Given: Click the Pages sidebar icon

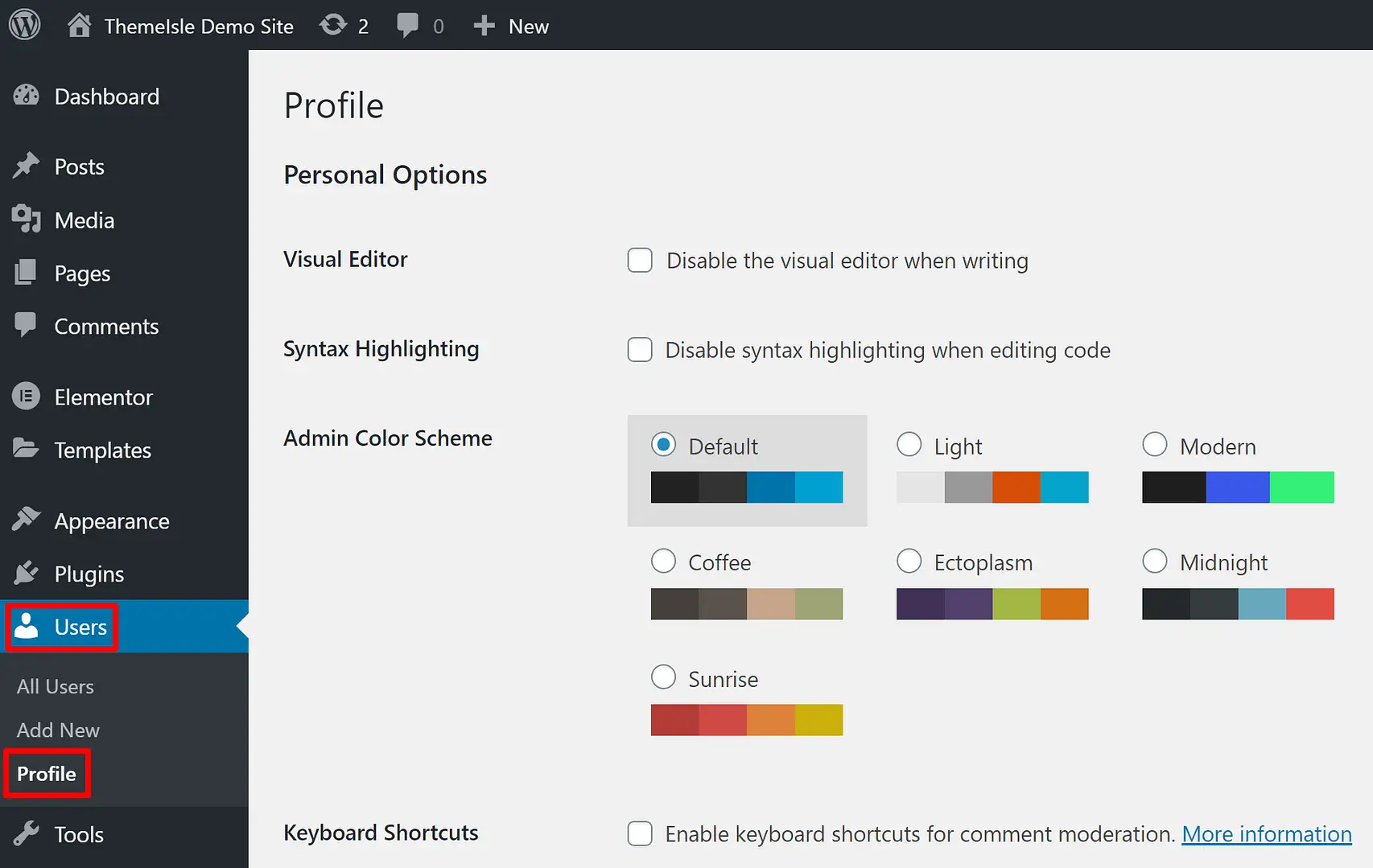Looking at the screenshot, I should click(27, 273).
